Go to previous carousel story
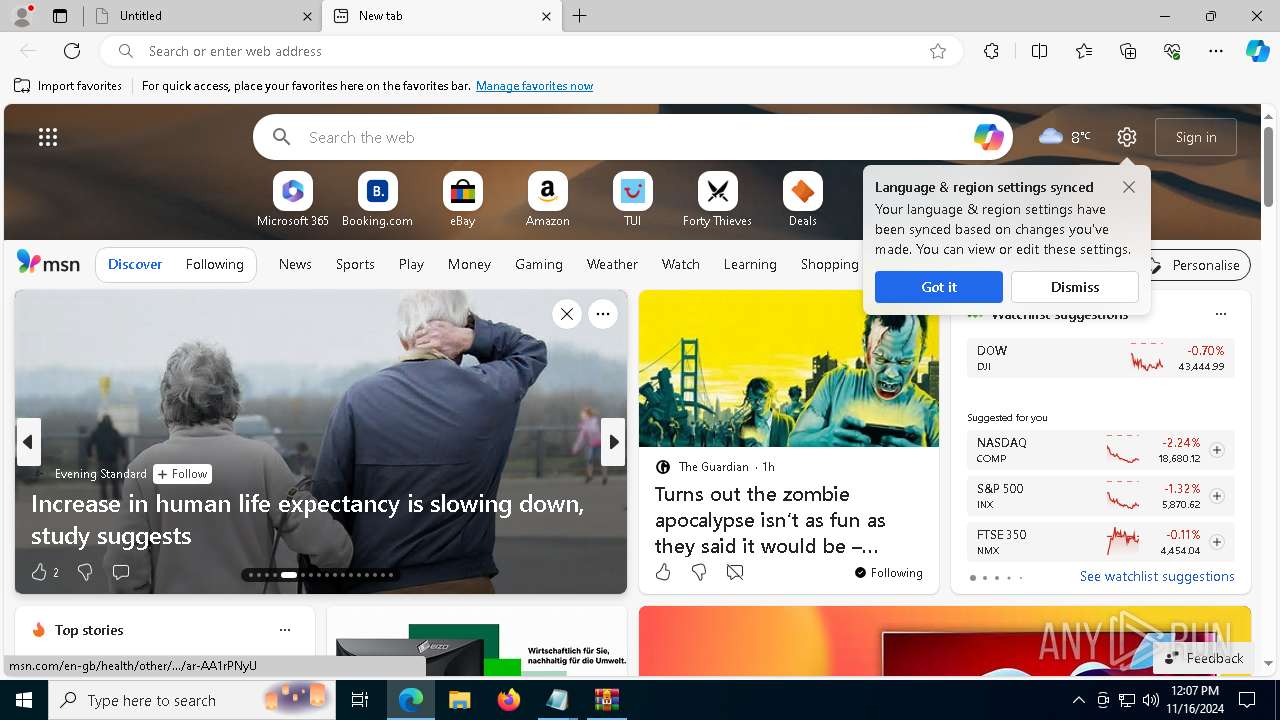Viewport: 1280px width, 720px height. pos(28,442)
